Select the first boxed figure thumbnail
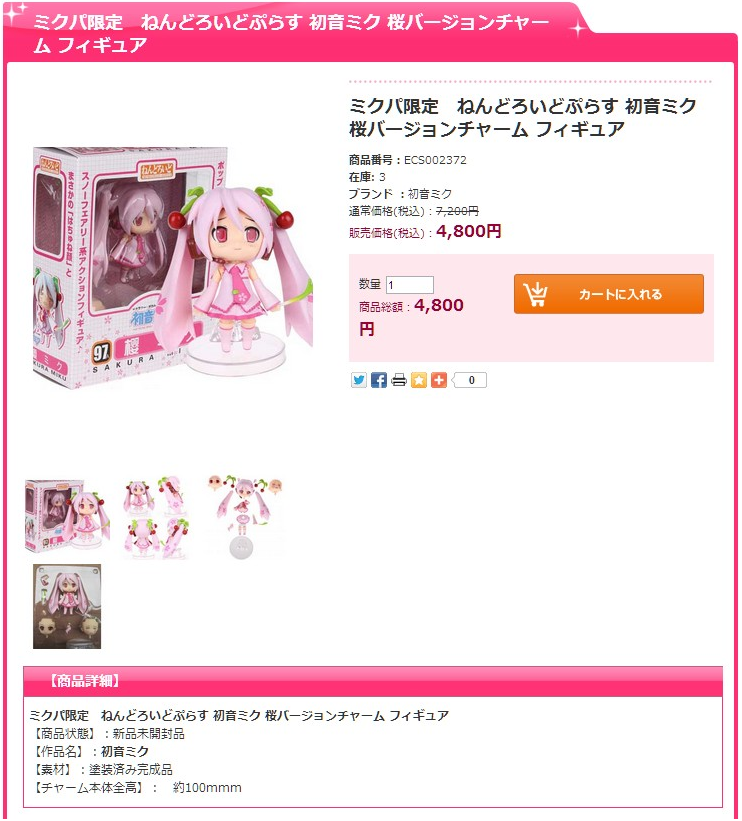742x821 pixels. point(68,516)
